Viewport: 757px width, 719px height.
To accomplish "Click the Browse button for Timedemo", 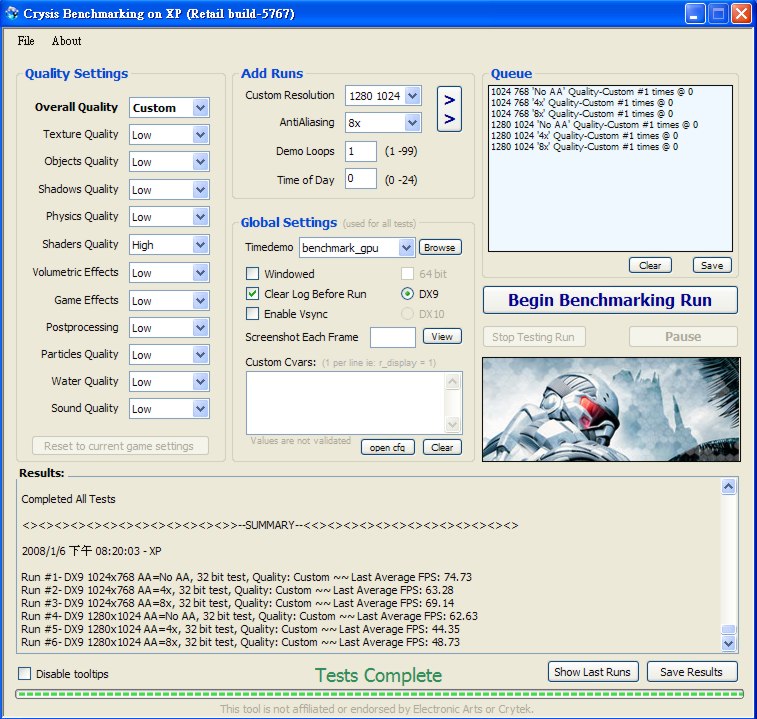I will [440, 247].
